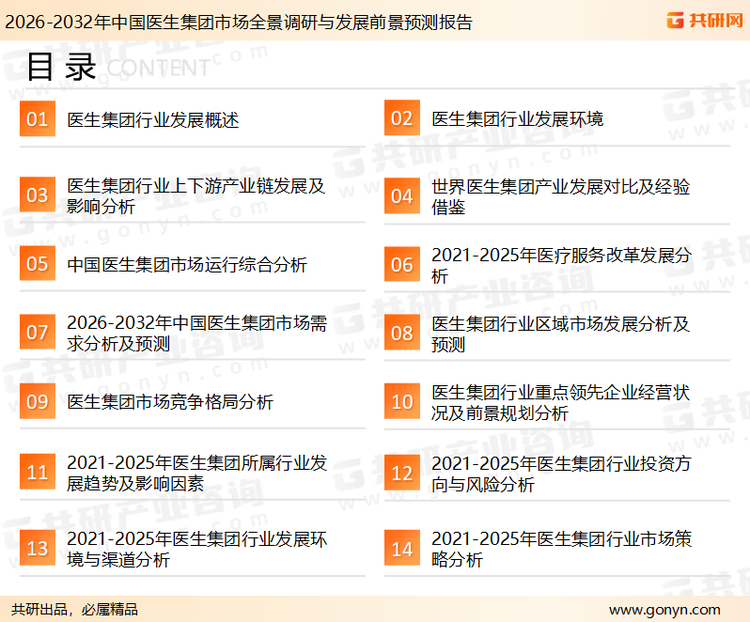Select chapter 世界医生集团产业发展对比及经验借鉴
The image size is (750, 622).
click(561, 197)
